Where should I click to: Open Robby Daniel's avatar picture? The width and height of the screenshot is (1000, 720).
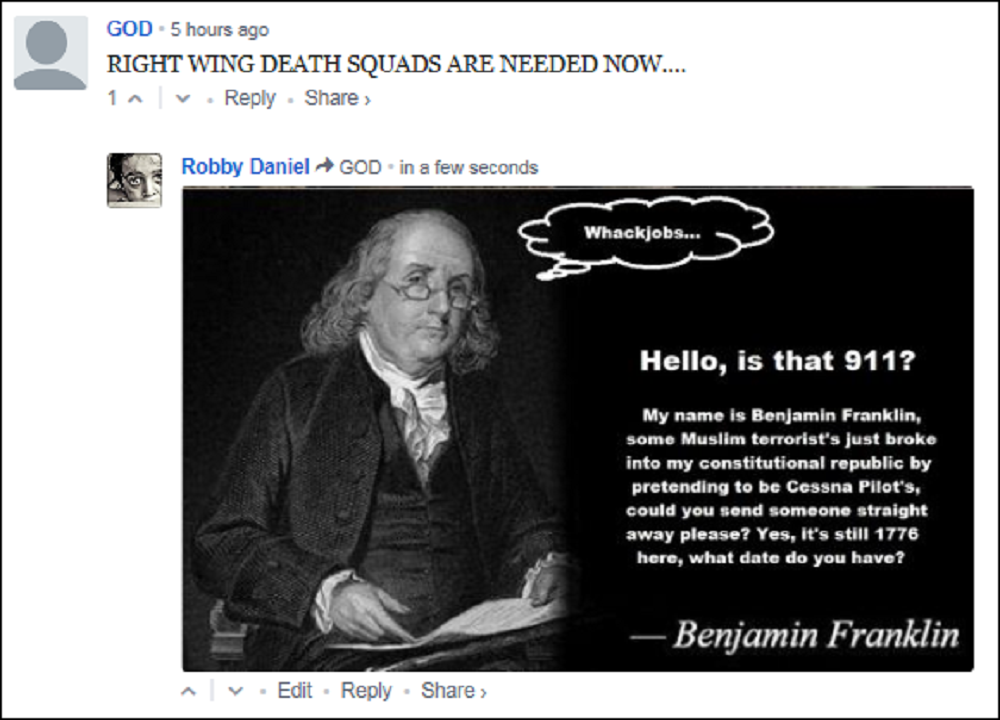click(x=134, y=180)
